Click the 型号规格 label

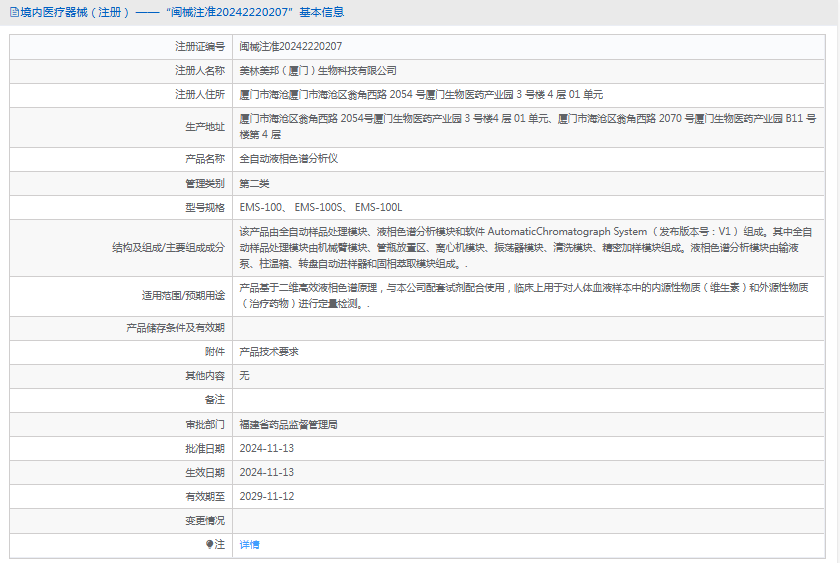205,208
